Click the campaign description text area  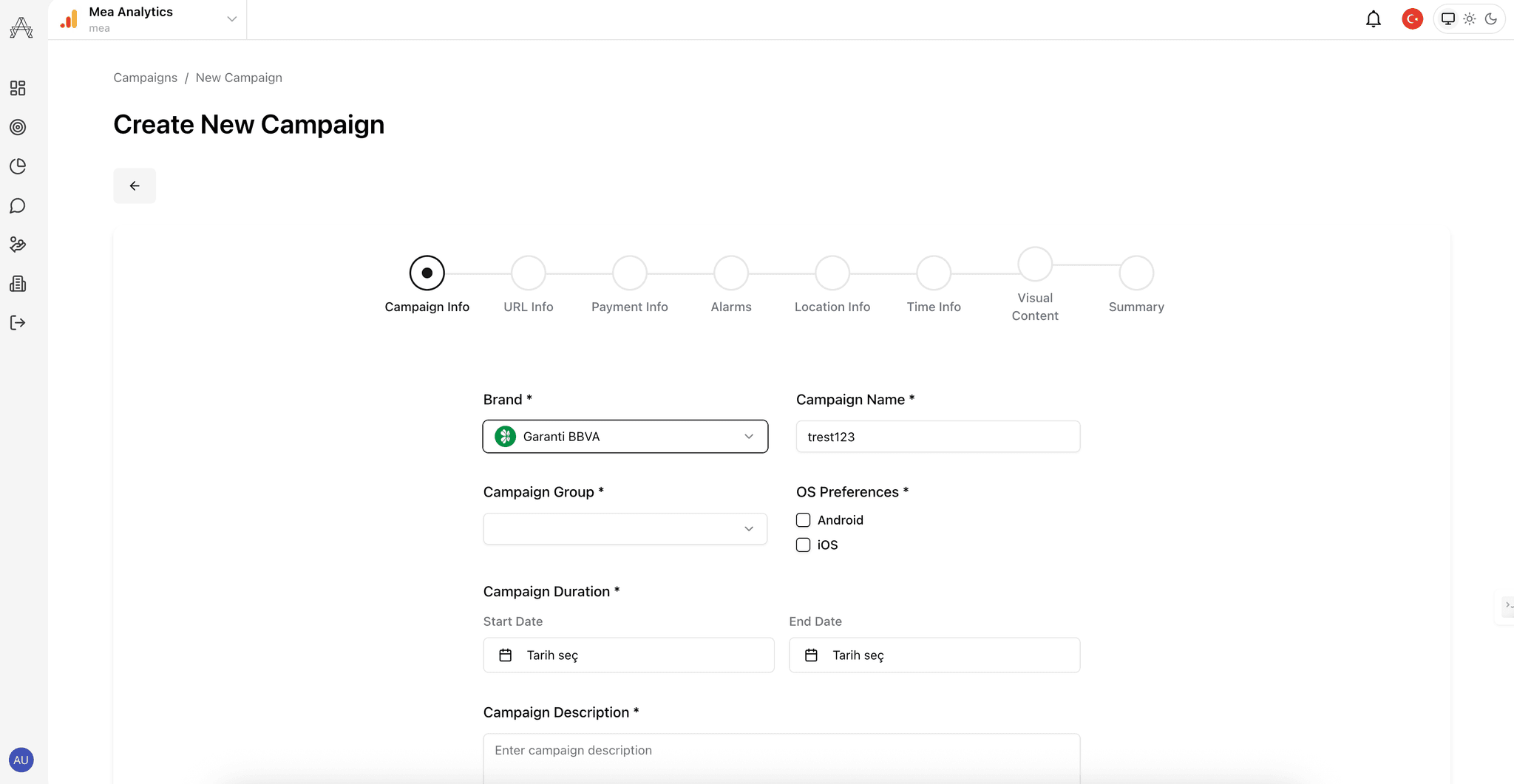[x=781, y=754]
